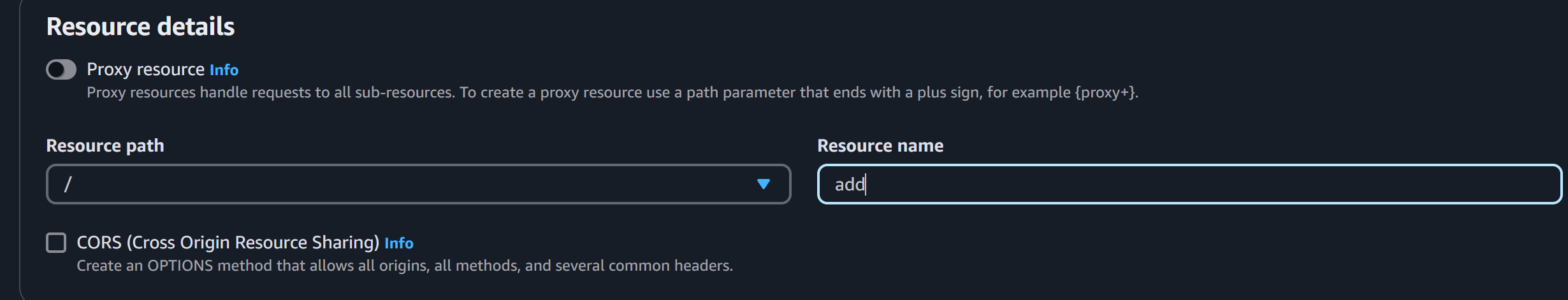The height and width of the screenshot is (300, 1568).
Task: Click the typed "add" text in Resource name
Action: point(849,185)
